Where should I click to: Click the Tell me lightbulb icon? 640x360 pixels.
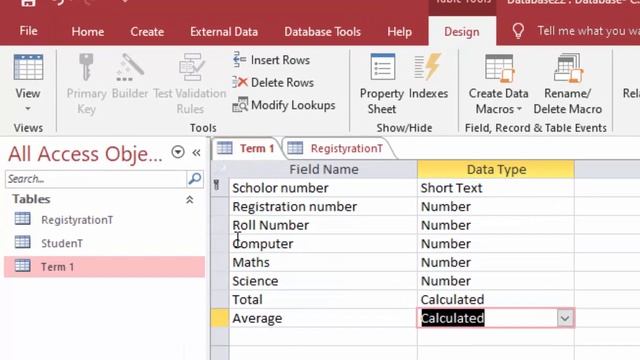[x=518, y=31]
